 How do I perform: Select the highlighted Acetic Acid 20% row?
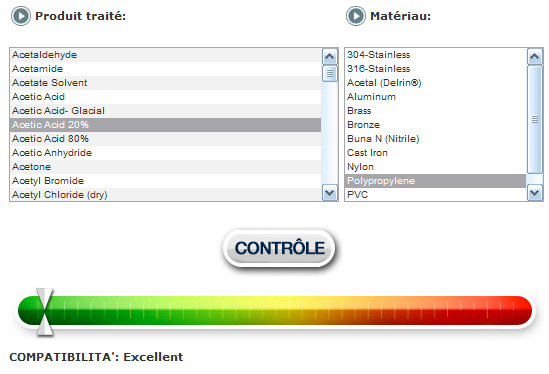click(166, 125)
